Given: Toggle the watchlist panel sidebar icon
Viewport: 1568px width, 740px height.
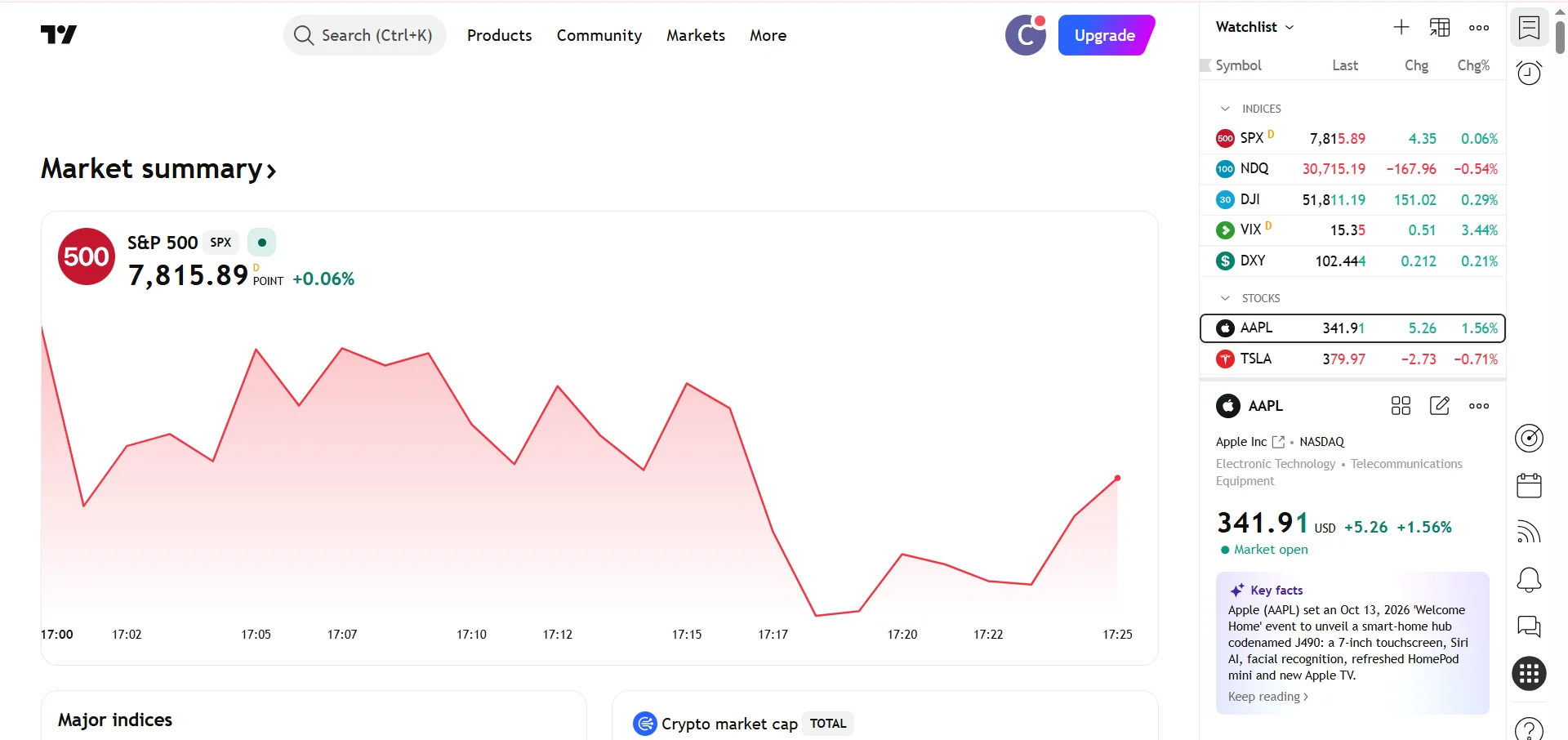Looking at the screenshot, I should point(1529,28).
